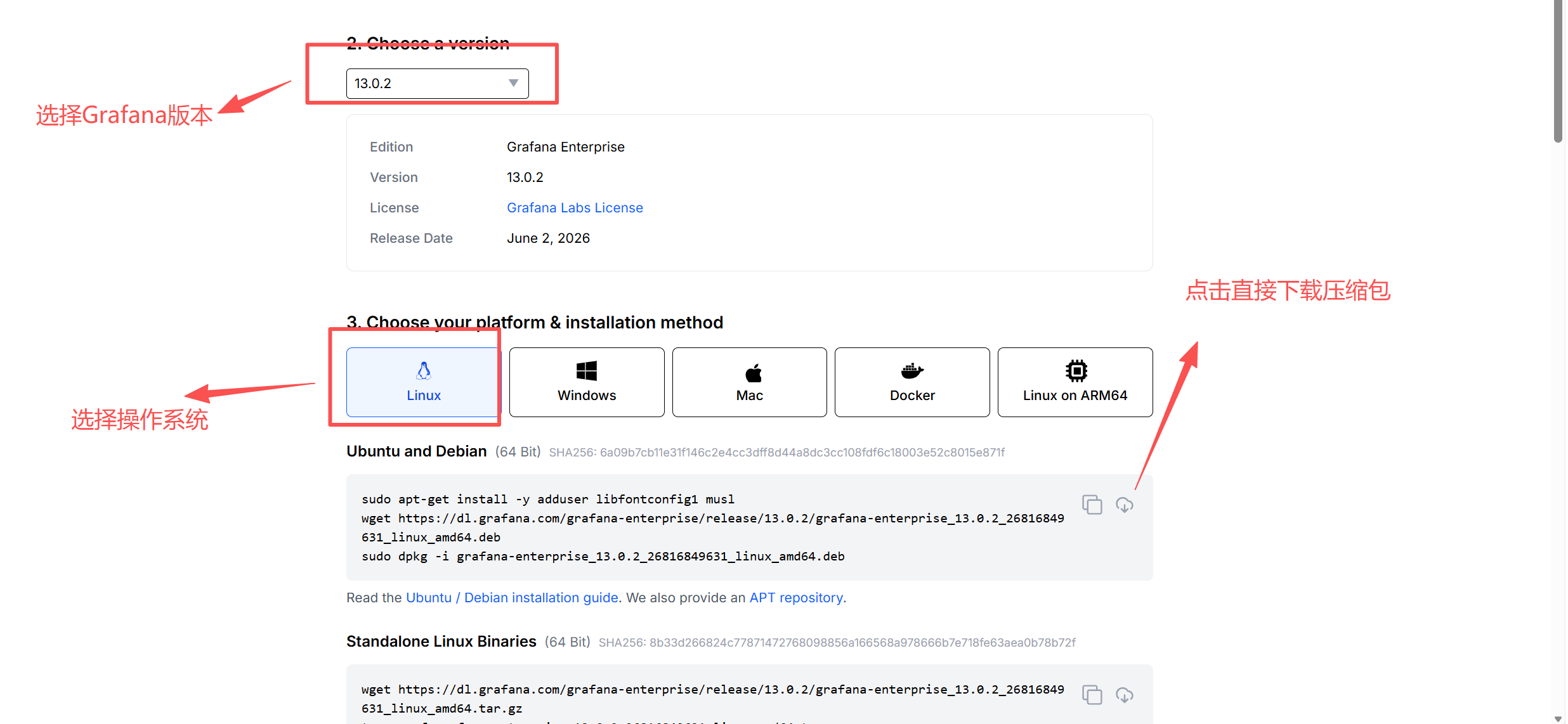Open the Ubuntu / Debian installation guide link
The width and height of the screenshot is (1568, 724).
512,598
